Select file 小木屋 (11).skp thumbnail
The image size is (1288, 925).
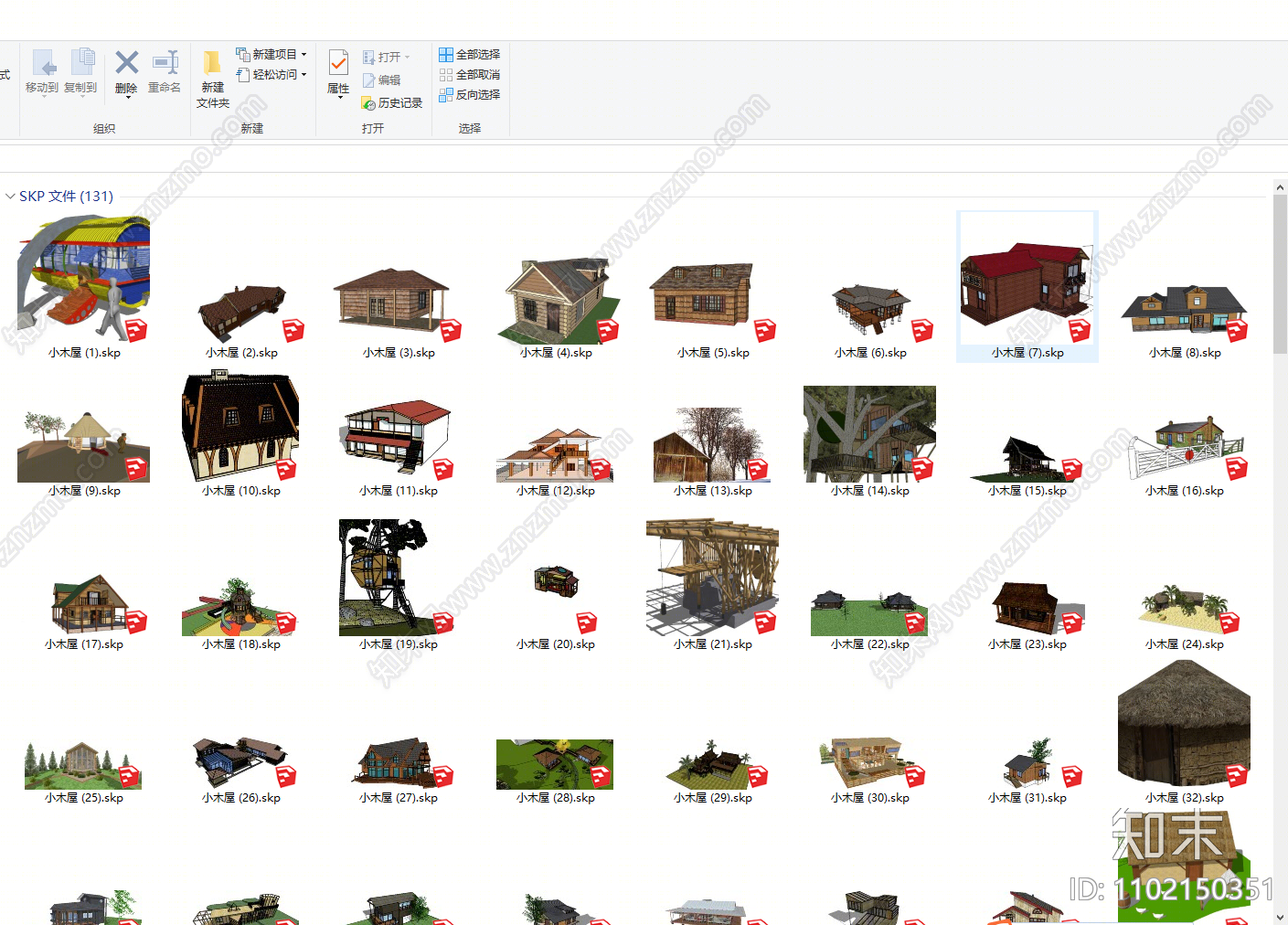click(397, 439)
